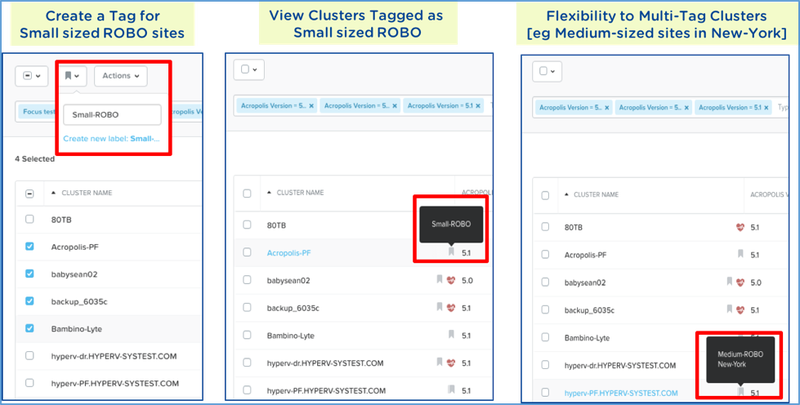
Task: Uncheck Bambino-Lyte checkbox in left panel
Action: [30, 328]
